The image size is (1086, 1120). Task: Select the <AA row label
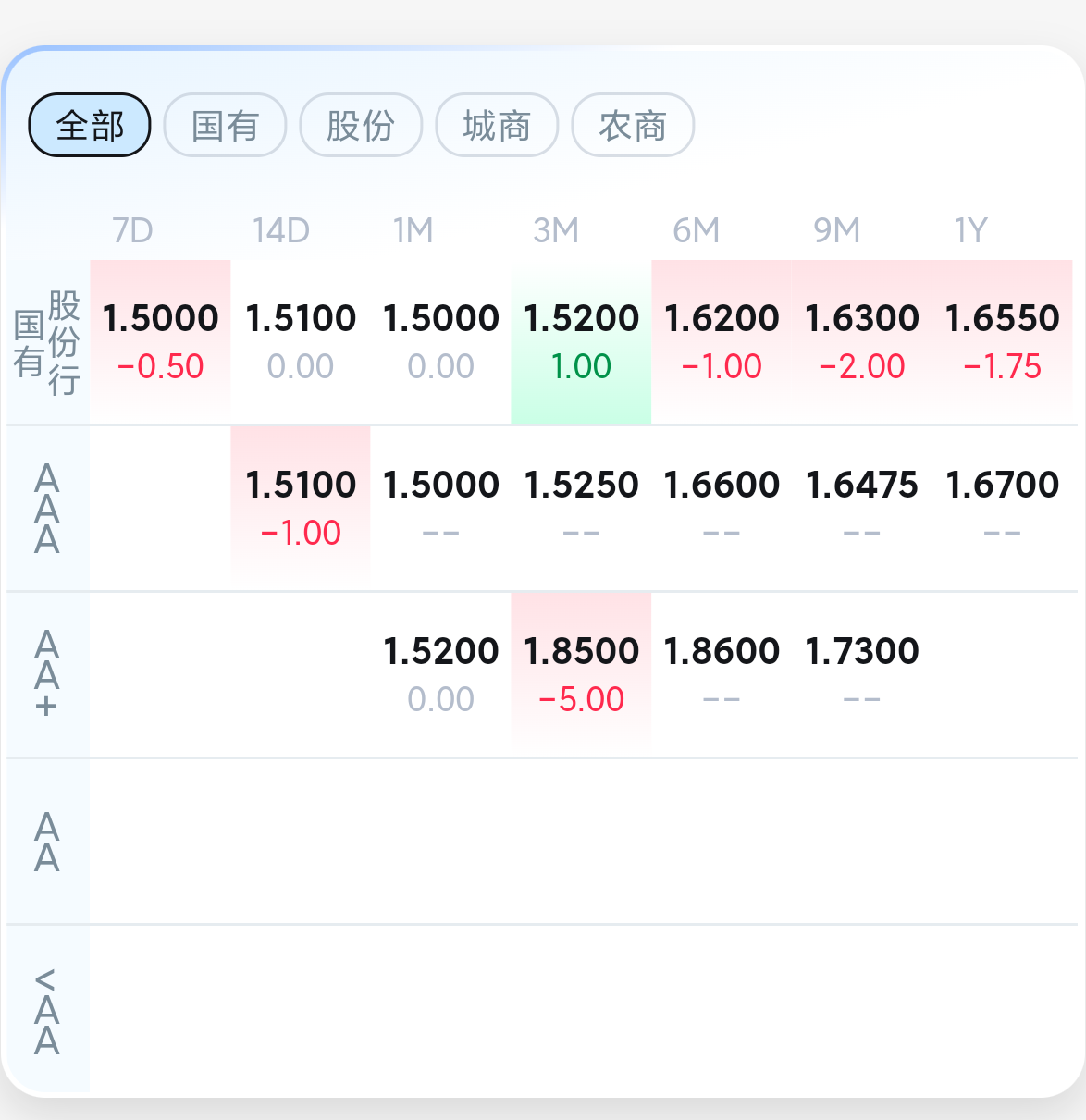pyautogui.click(x=47, y=1010)
